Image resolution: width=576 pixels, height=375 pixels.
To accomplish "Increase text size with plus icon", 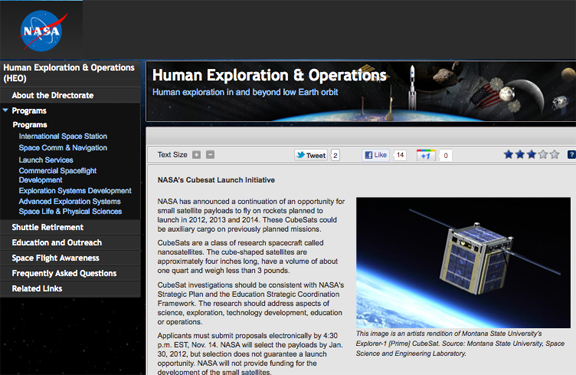I will point(197,155).
